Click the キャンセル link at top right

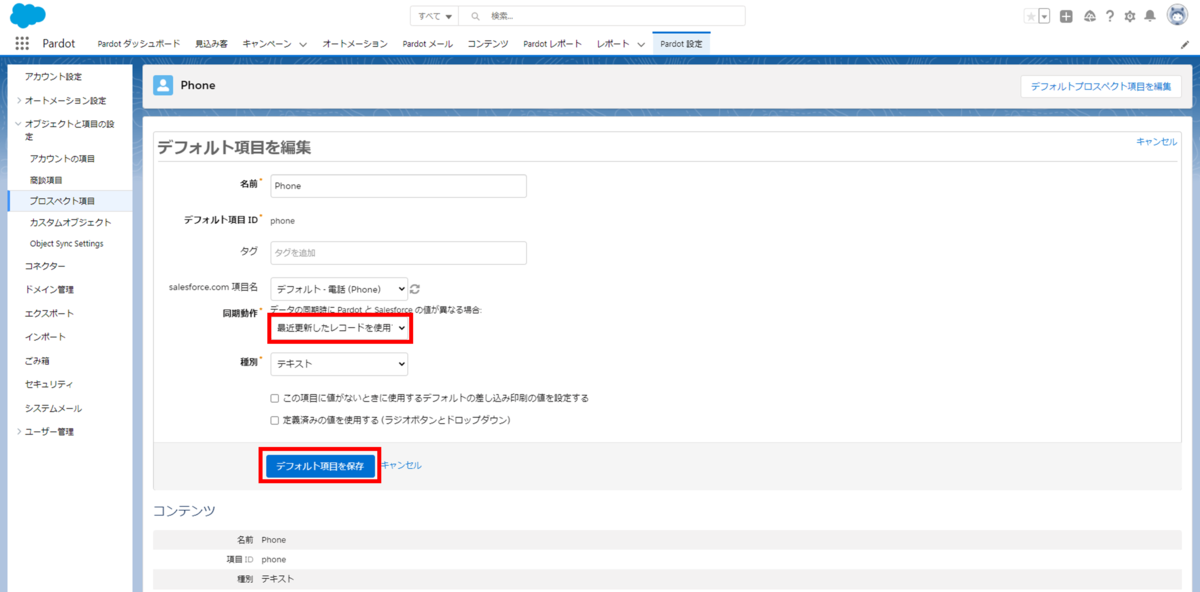pos(1156,142)
